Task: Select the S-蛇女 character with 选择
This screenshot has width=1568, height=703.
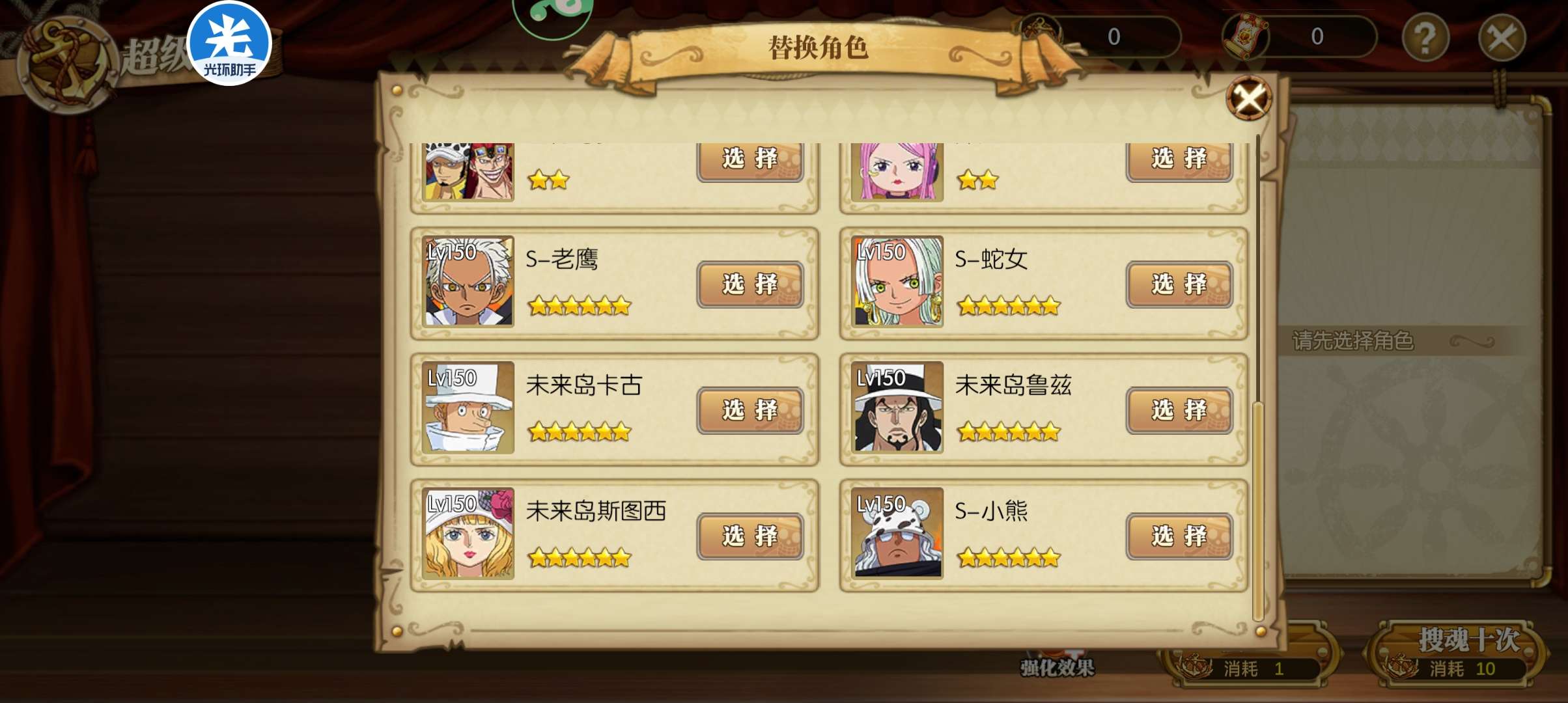Action: click(1179, 284)
